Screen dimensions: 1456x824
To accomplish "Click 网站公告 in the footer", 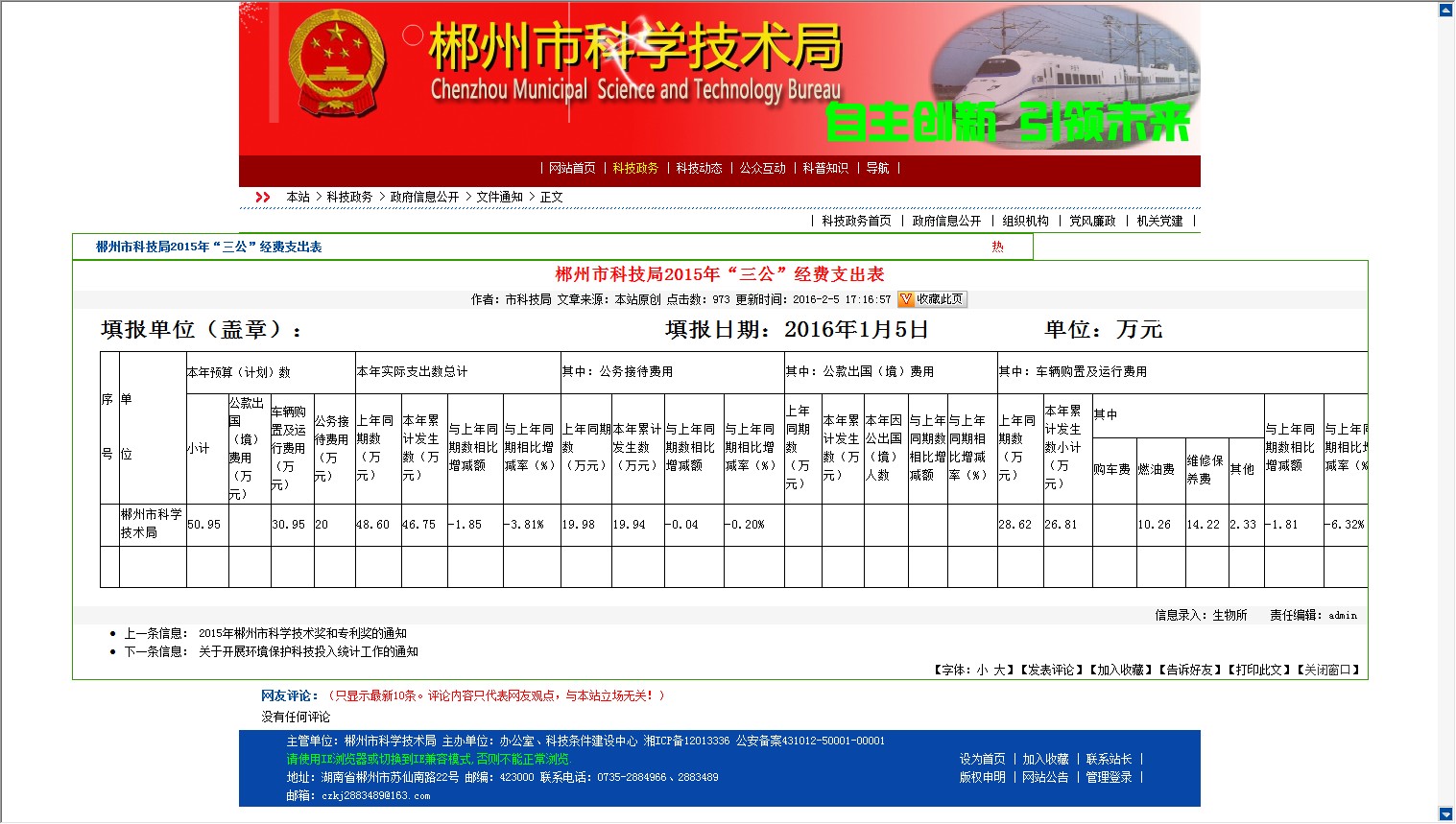I will [x=1045, y=777].
